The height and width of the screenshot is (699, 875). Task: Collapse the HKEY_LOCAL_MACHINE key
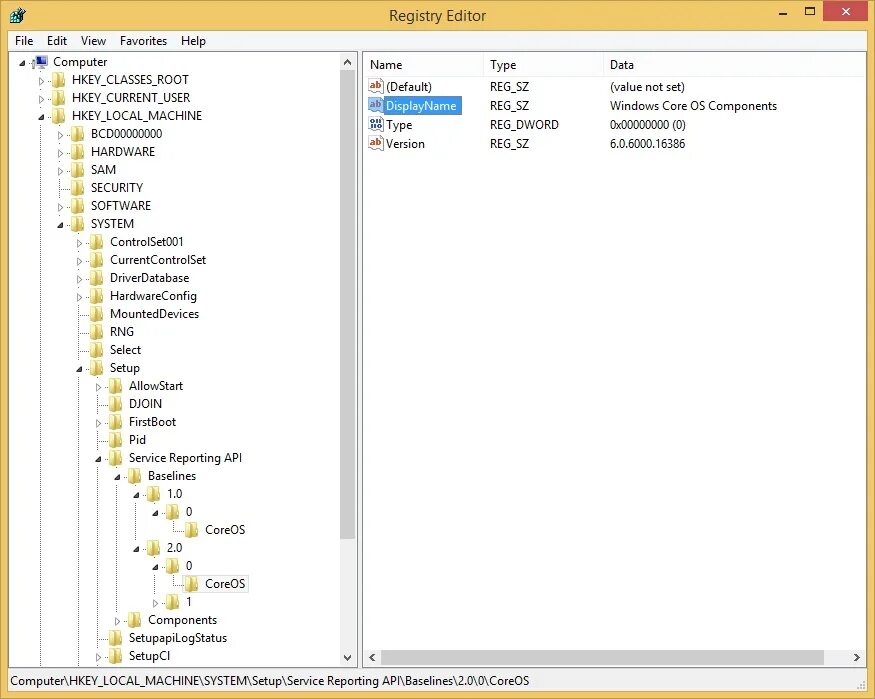41,117
